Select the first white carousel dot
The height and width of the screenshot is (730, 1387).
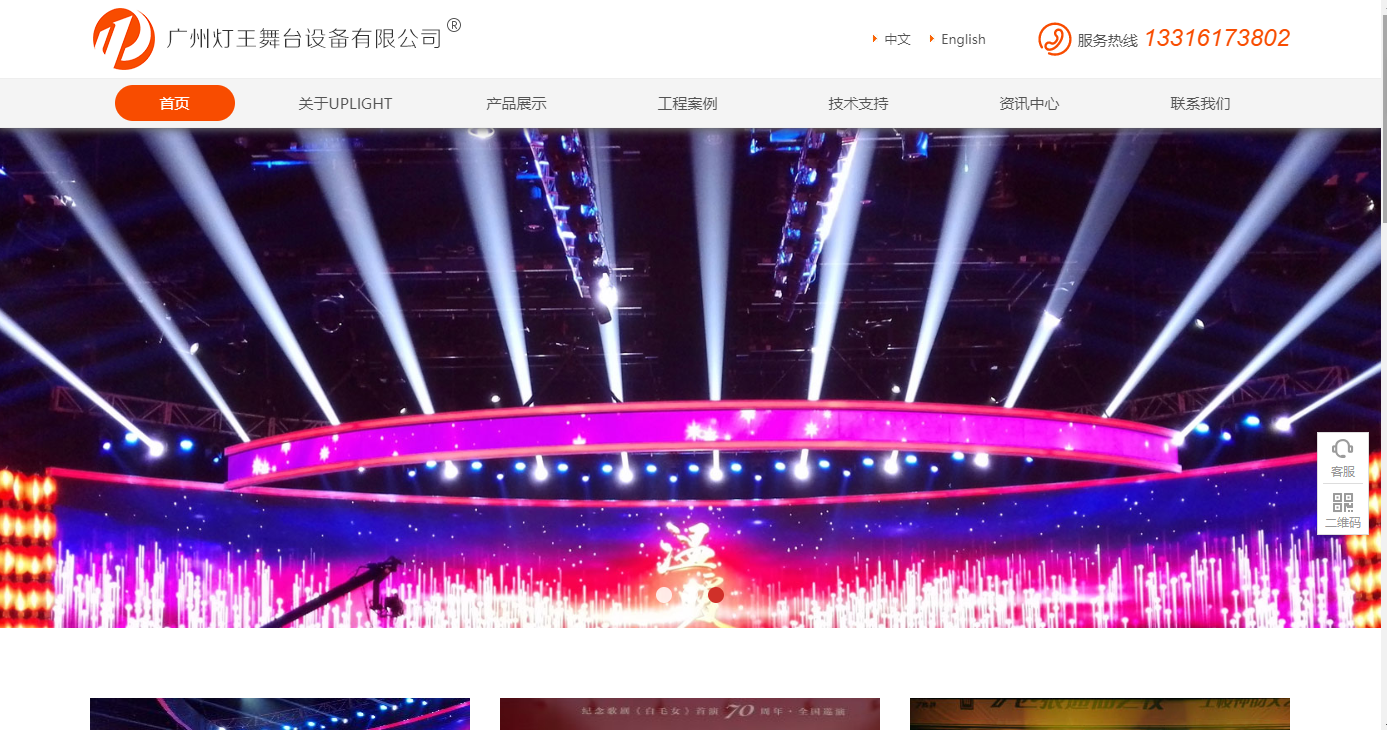point(664,595)
